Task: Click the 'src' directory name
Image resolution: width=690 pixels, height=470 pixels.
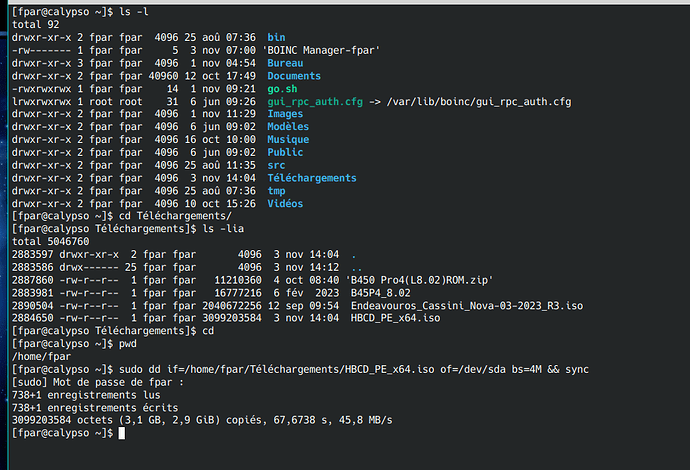Action: [276, 165]
